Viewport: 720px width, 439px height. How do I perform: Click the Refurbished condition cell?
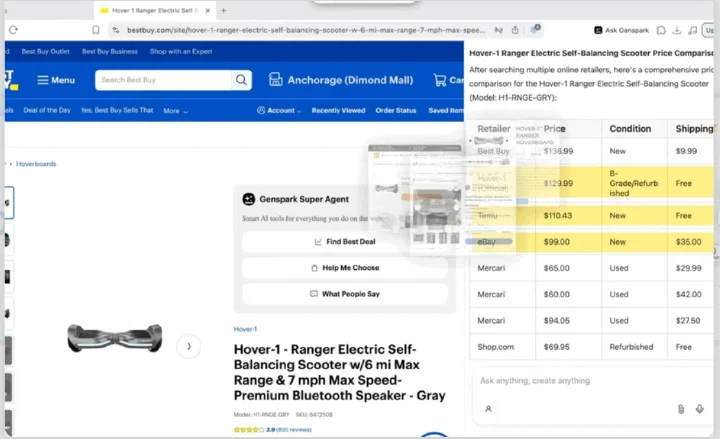coord(634,347)
